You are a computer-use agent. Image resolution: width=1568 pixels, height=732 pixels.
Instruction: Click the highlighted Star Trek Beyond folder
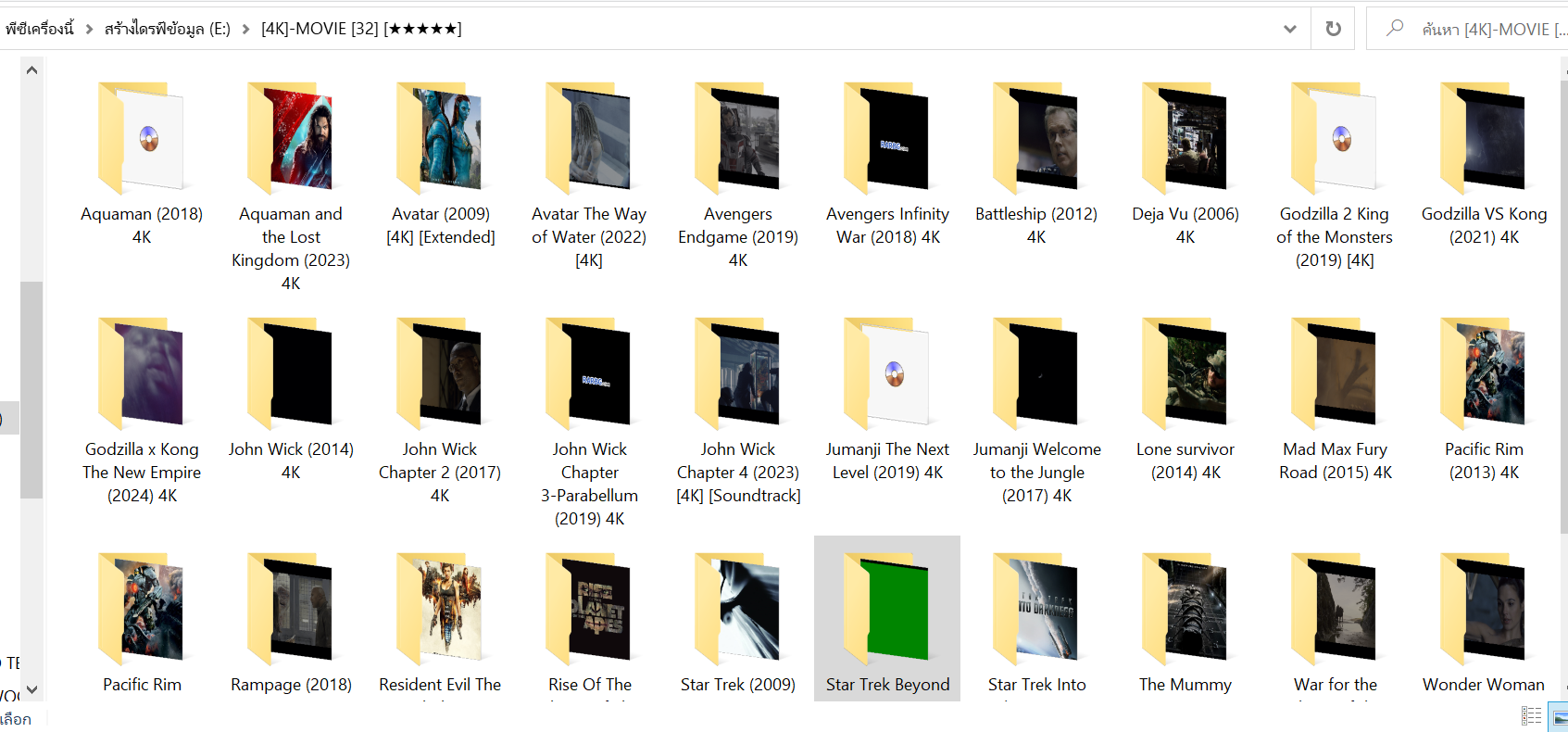(x=887, y=618)
